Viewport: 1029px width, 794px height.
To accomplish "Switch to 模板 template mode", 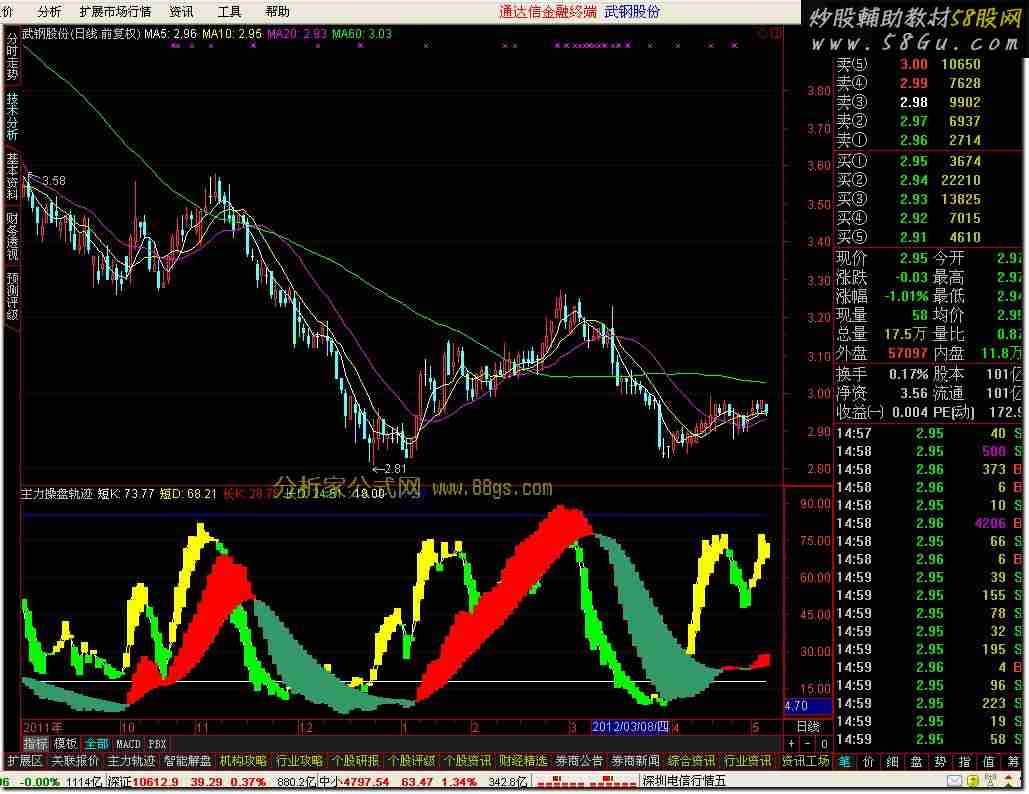I will [66, 744].
